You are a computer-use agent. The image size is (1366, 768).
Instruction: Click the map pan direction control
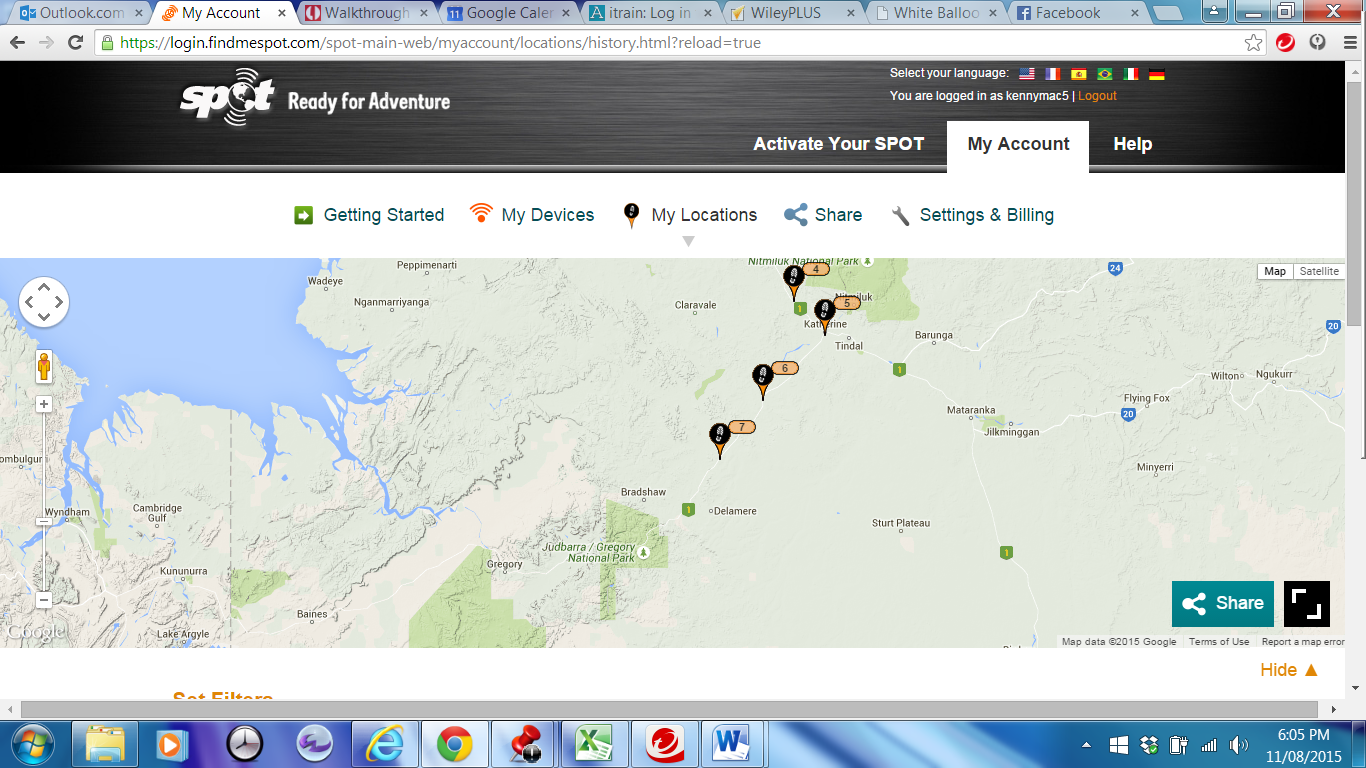(44, 301)
